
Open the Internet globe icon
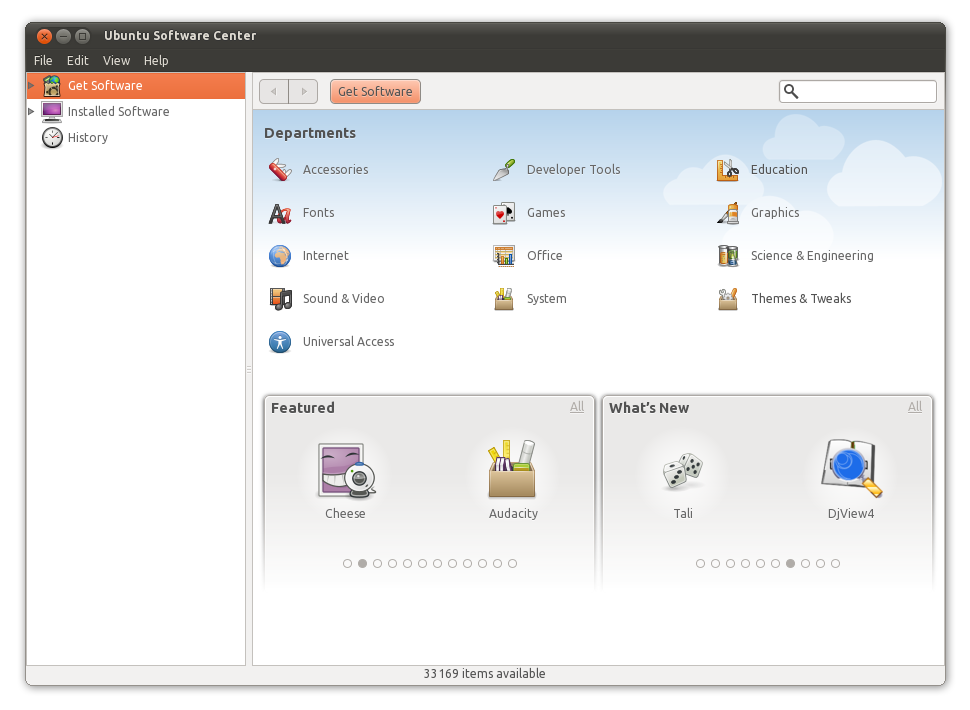click(x=280, y=255)
